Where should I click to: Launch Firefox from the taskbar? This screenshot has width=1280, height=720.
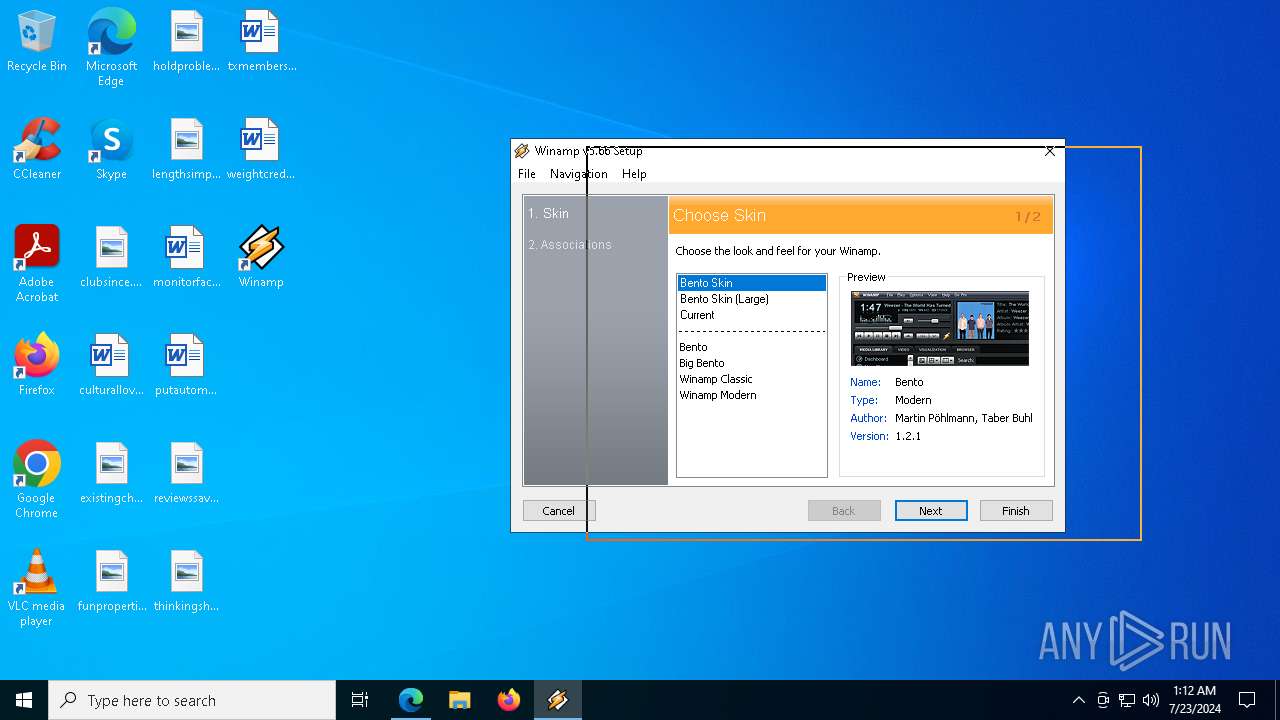(509, 700)
